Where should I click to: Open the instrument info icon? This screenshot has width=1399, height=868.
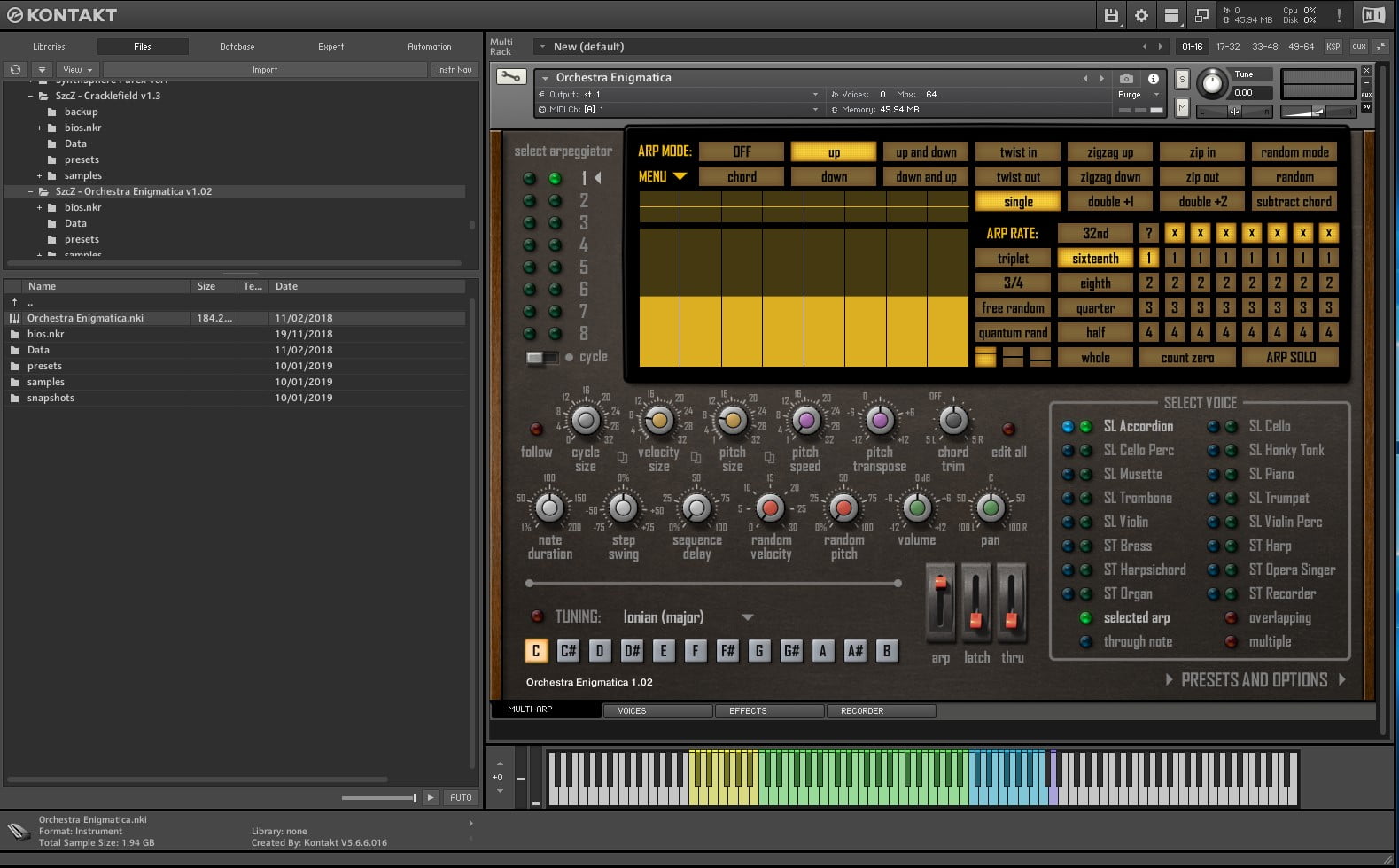click(1154, 78)
